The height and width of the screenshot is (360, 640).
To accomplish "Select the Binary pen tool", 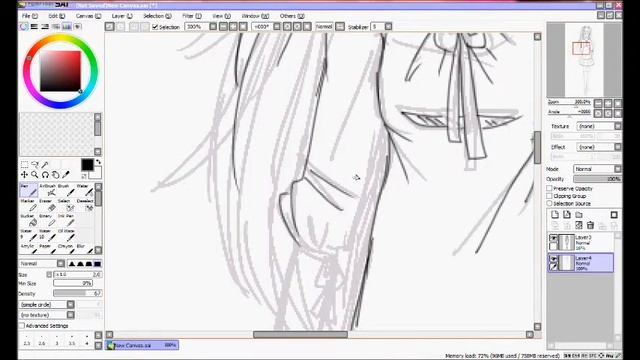I will point(48,220).
